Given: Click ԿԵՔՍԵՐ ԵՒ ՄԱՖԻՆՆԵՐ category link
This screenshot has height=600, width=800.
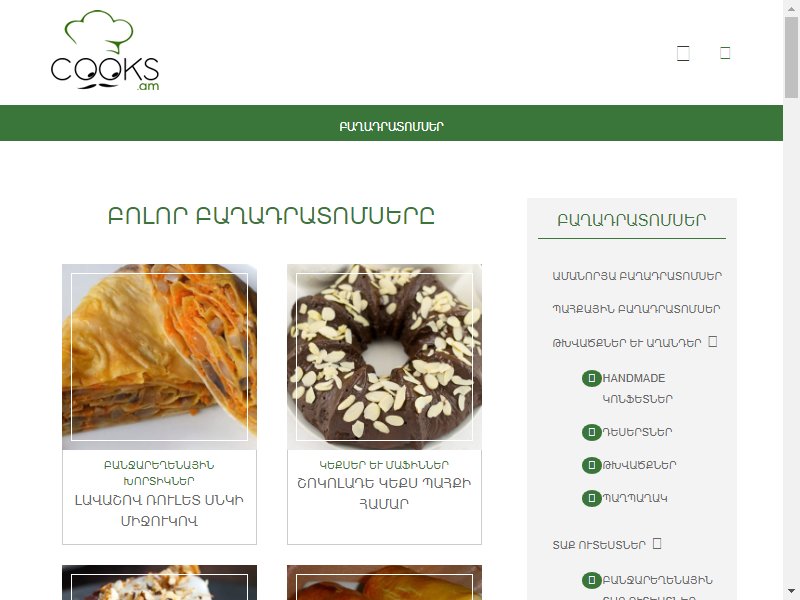Looking at the screenshot, I should click(x=384, y=465).
